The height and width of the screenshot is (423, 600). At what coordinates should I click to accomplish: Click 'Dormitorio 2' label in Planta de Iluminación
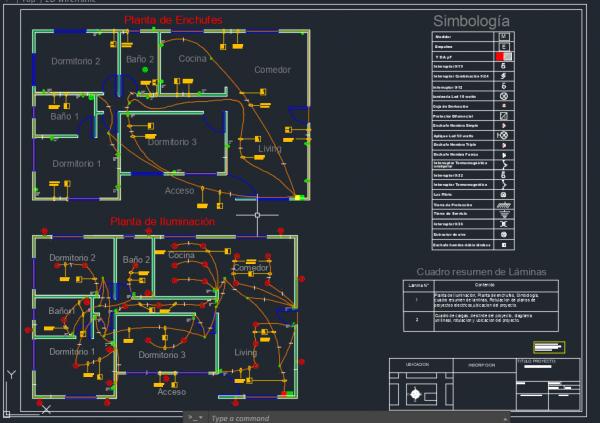(x=72, y=258)
